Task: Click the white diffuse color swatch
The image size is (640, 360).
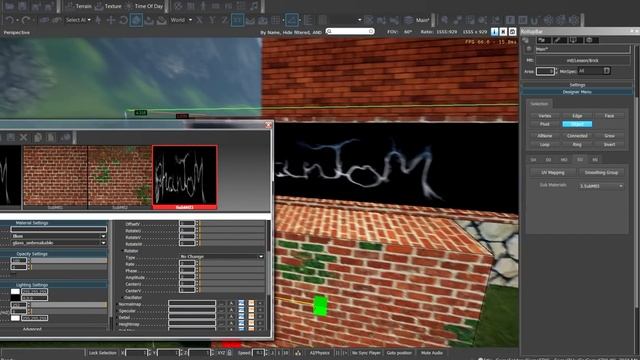Action: [x=15, y=291]
